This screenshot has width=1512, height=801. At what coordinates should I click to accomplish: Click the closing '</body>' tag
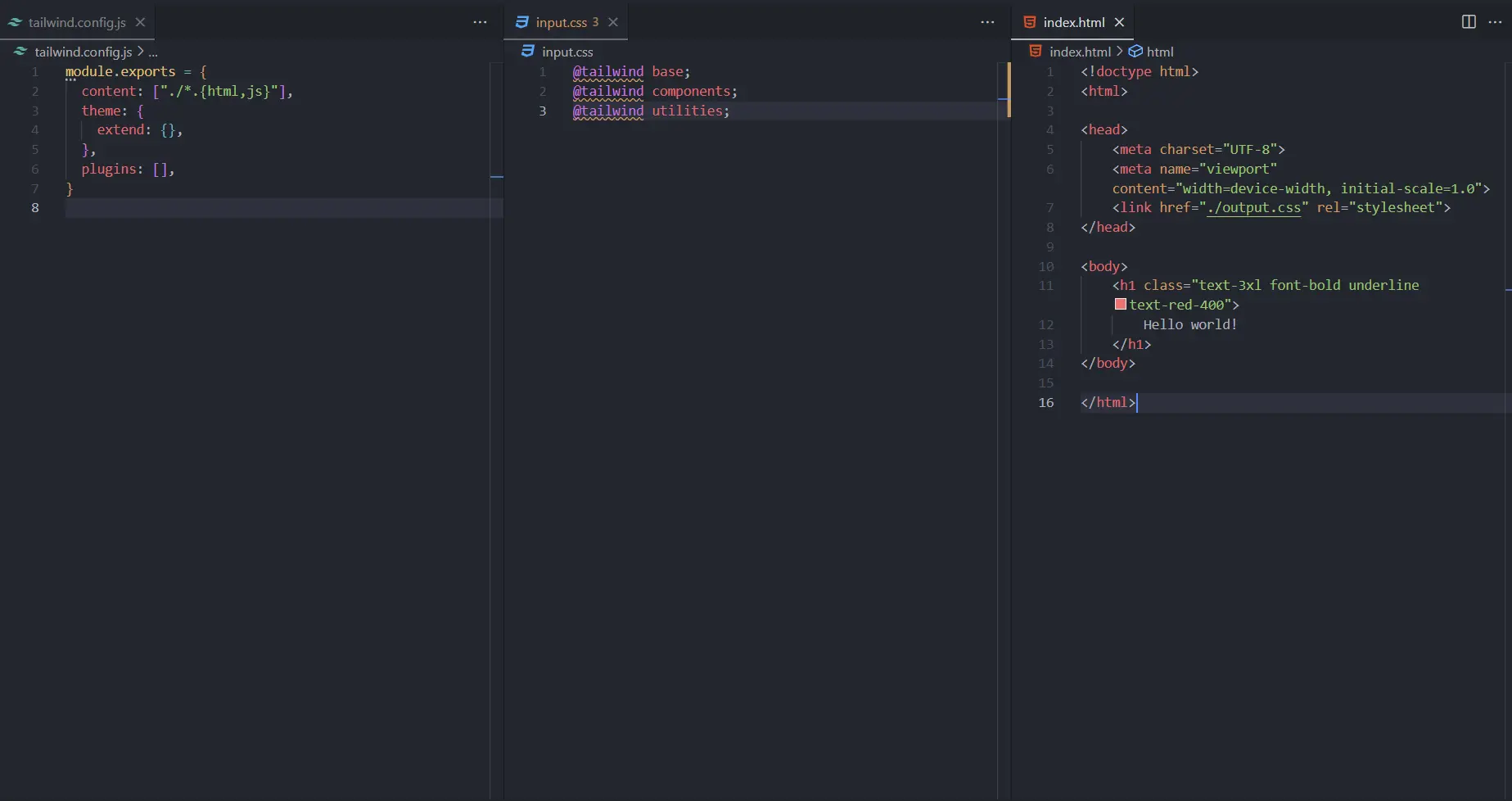[x=1108, y=364]
